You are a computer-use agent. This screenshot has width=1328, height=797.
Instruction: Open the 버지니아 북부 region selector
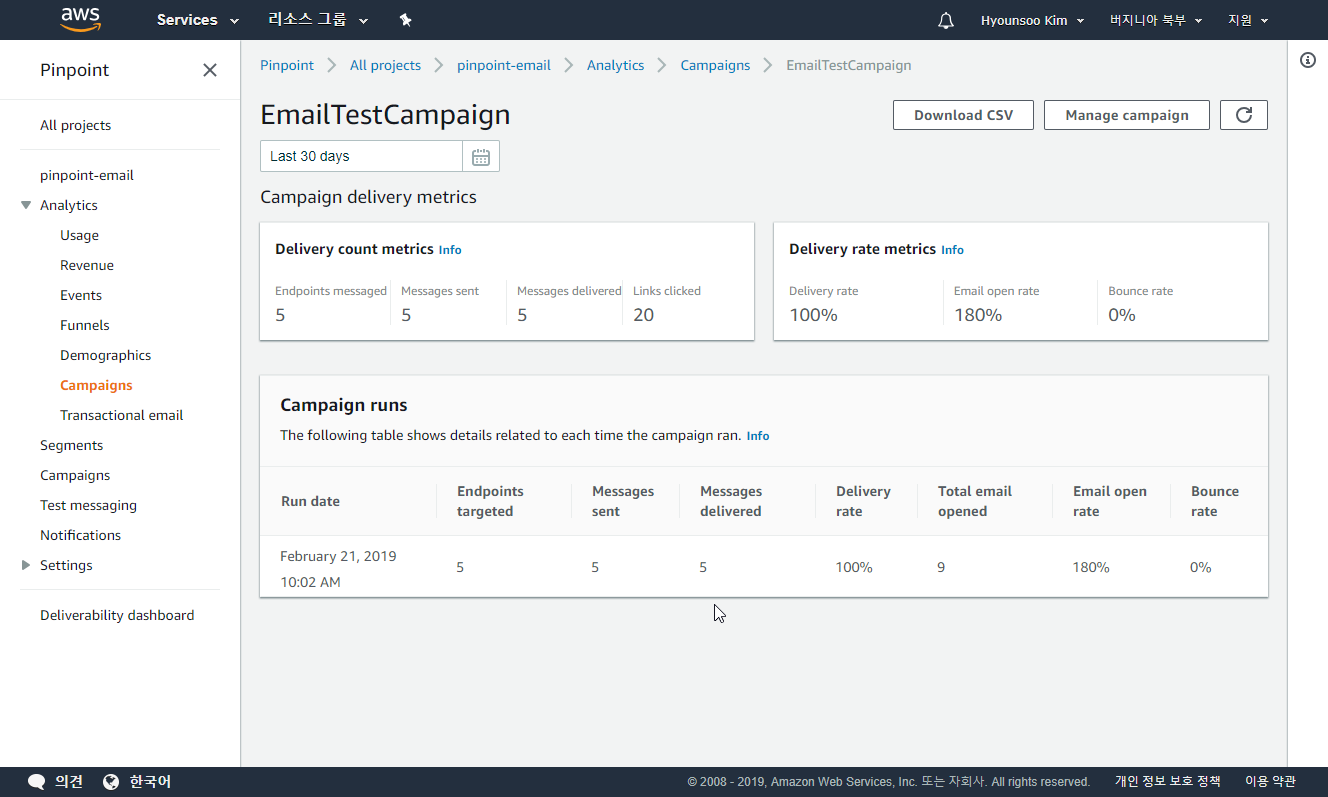click(x=1156, y=20)
